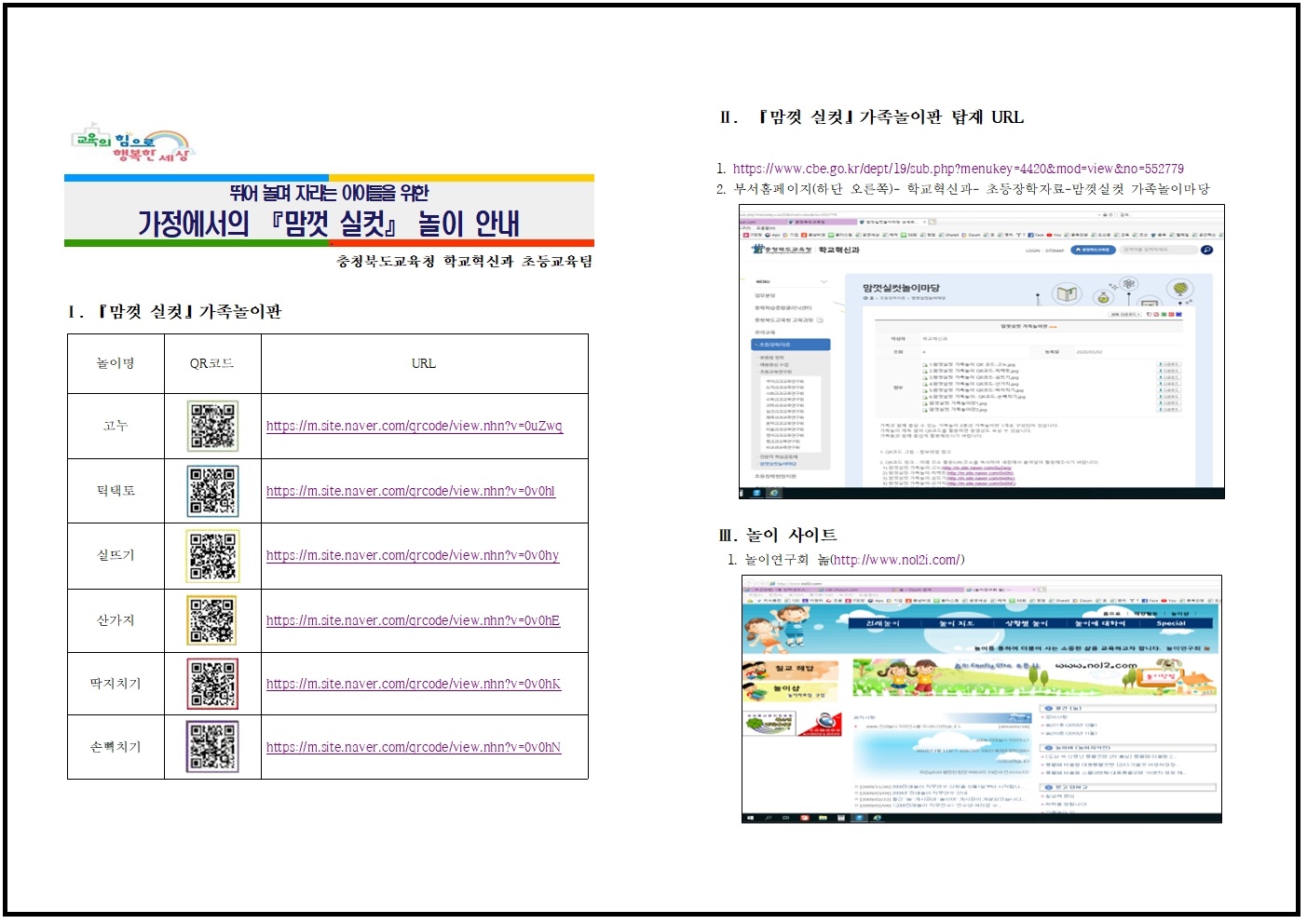Image resolution: width=1307 pixels, height=924 pixels.
Task: Open the 고누 naver qrcode URL link
Action: coord(415,426)
